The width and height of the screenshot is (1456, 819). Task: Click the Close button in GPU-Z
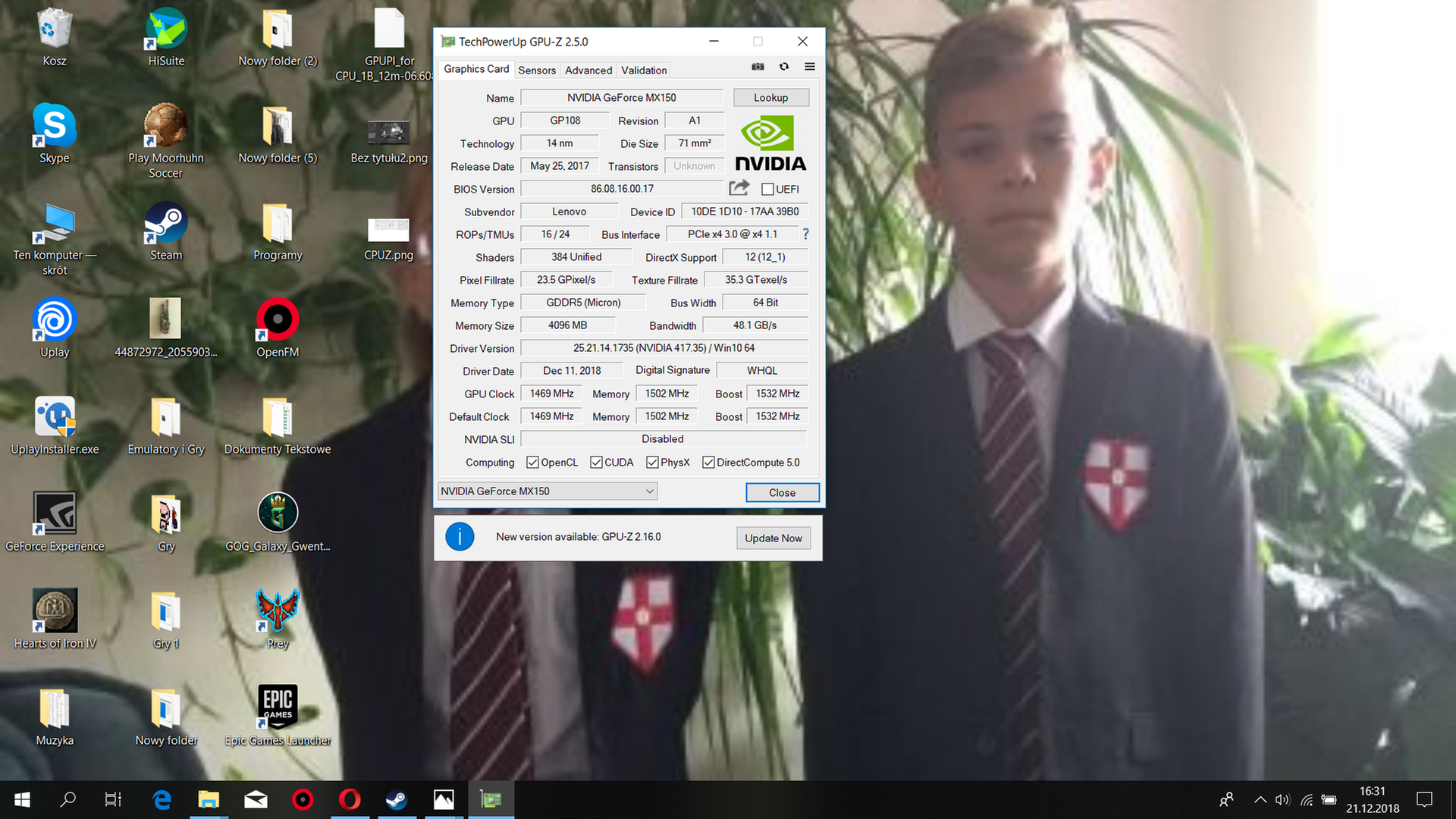pos(782,493)
